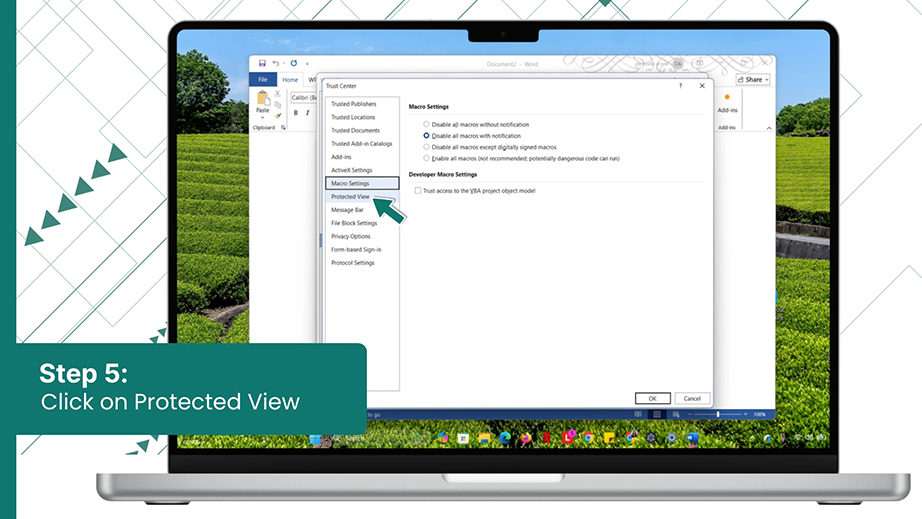
Task: Click the account avatar in Word's title bar
Action: coord(677,63)
